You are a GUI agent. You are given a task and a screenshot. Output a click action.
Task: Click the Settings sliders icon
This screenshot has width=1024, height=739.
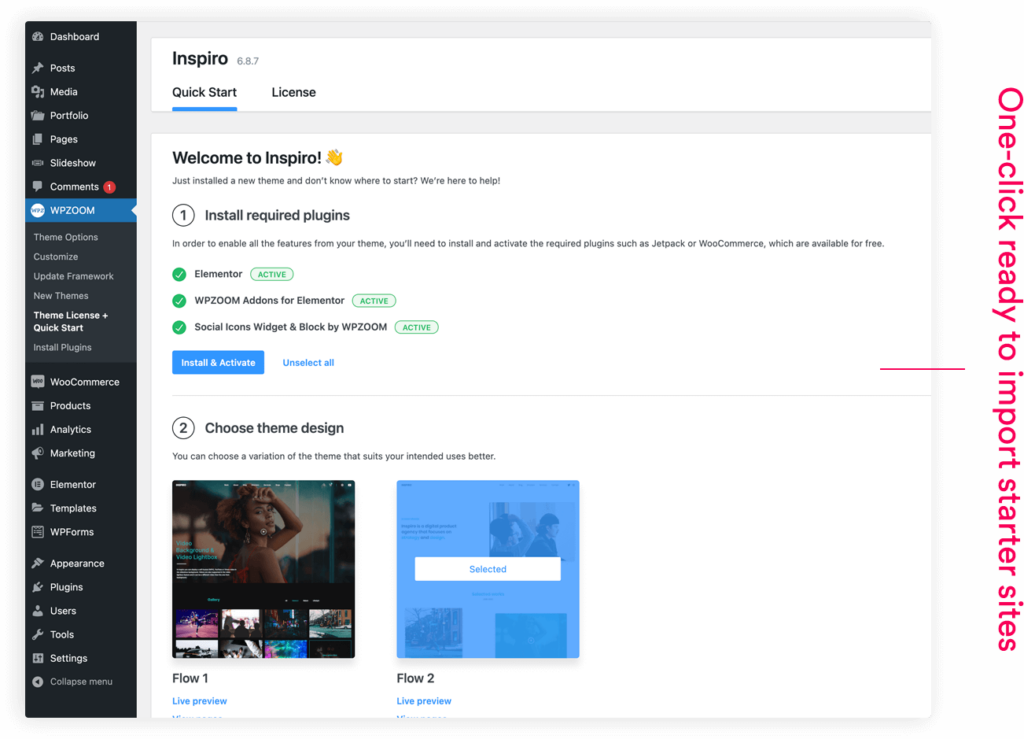(38, 658)
